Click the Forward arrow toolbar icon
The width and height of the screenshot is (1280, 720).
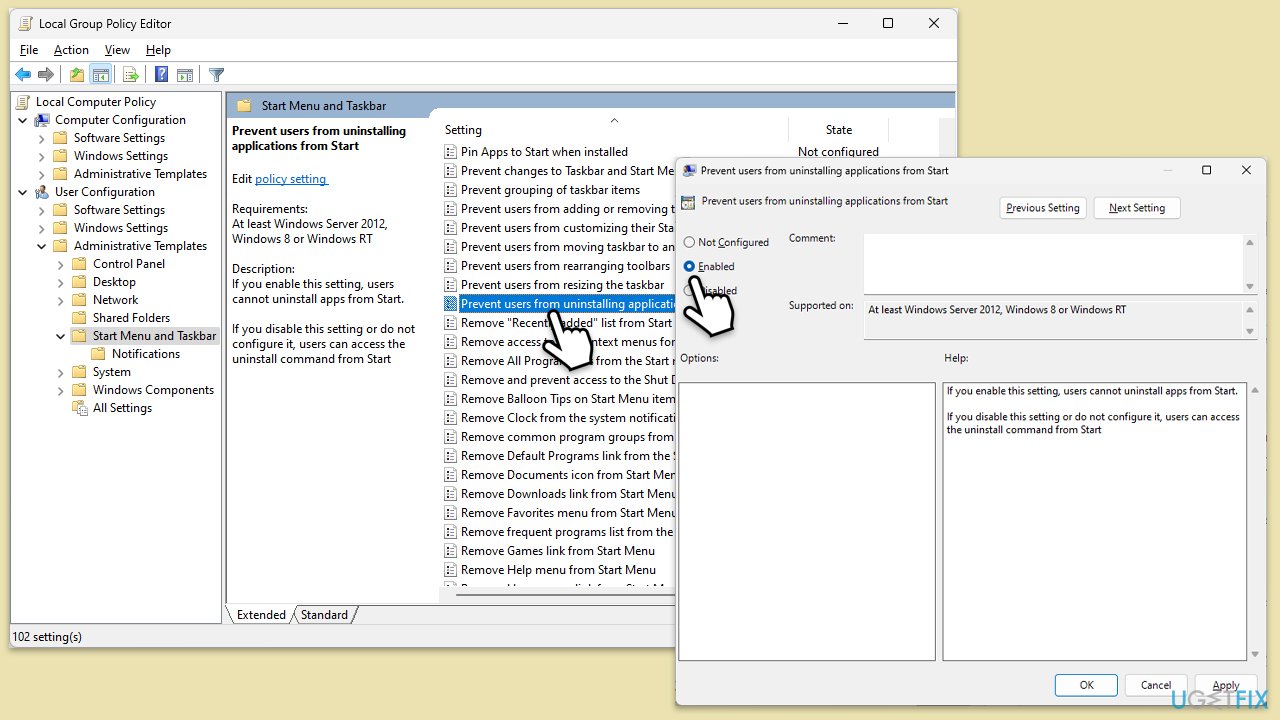[46, 75]
